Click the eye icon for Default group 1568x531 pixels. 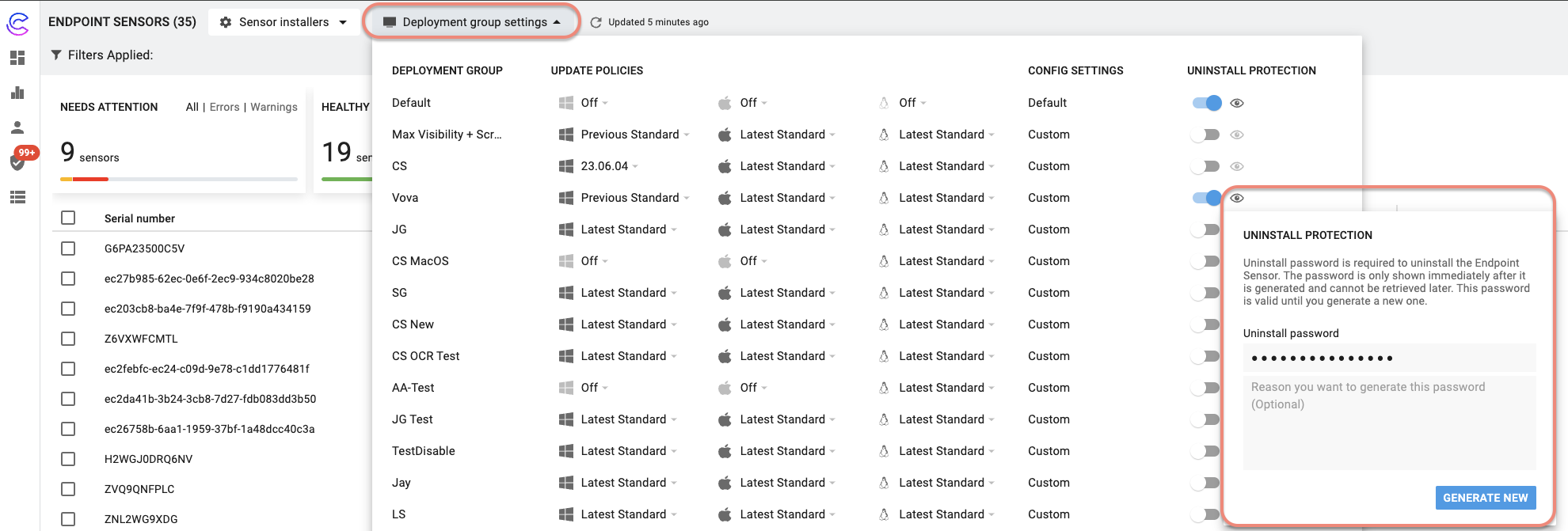point(1237,103)
